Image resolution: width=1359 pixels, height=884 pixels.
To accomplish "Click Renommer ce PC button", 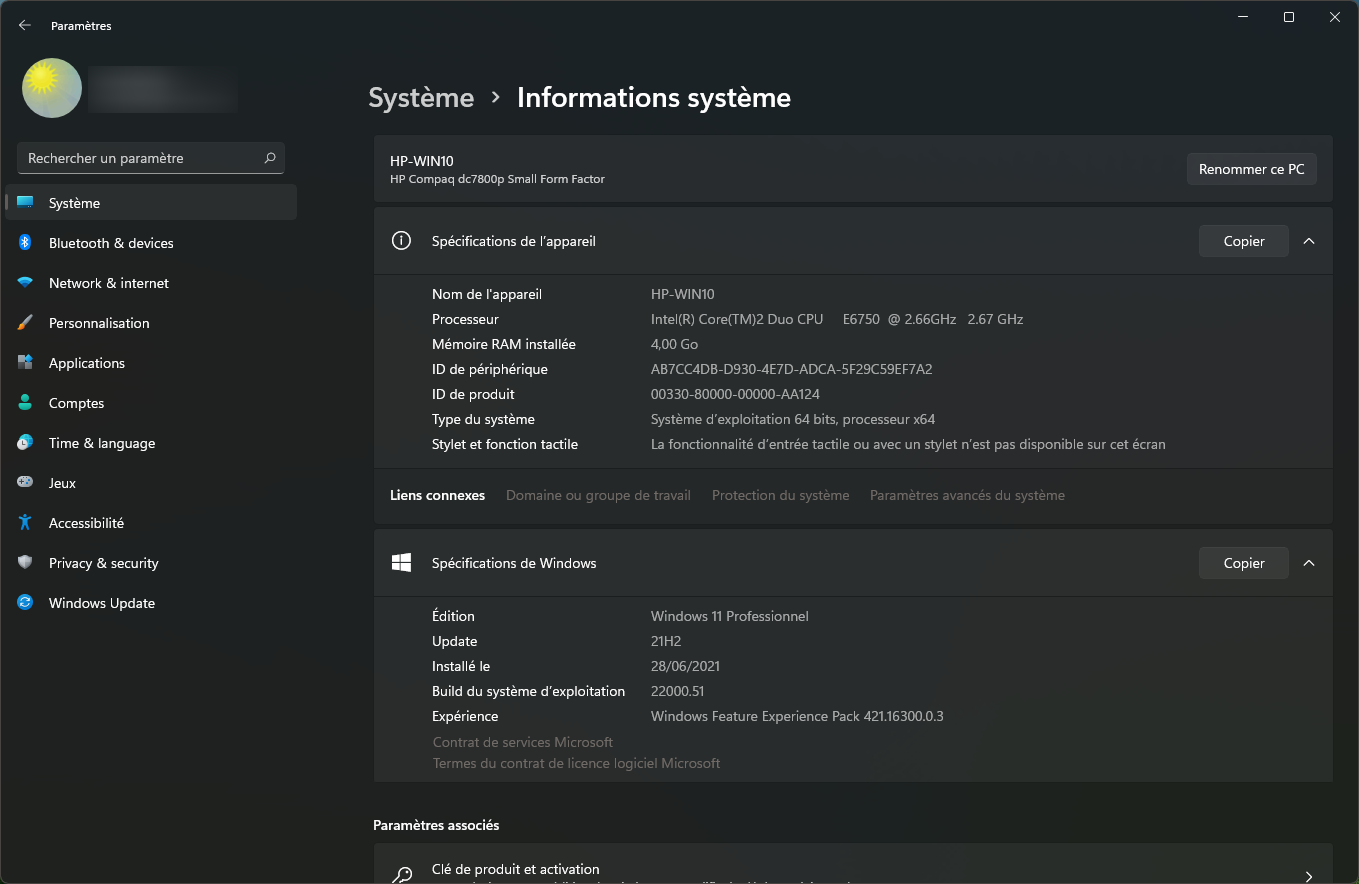I will (x=1251, y=169).
